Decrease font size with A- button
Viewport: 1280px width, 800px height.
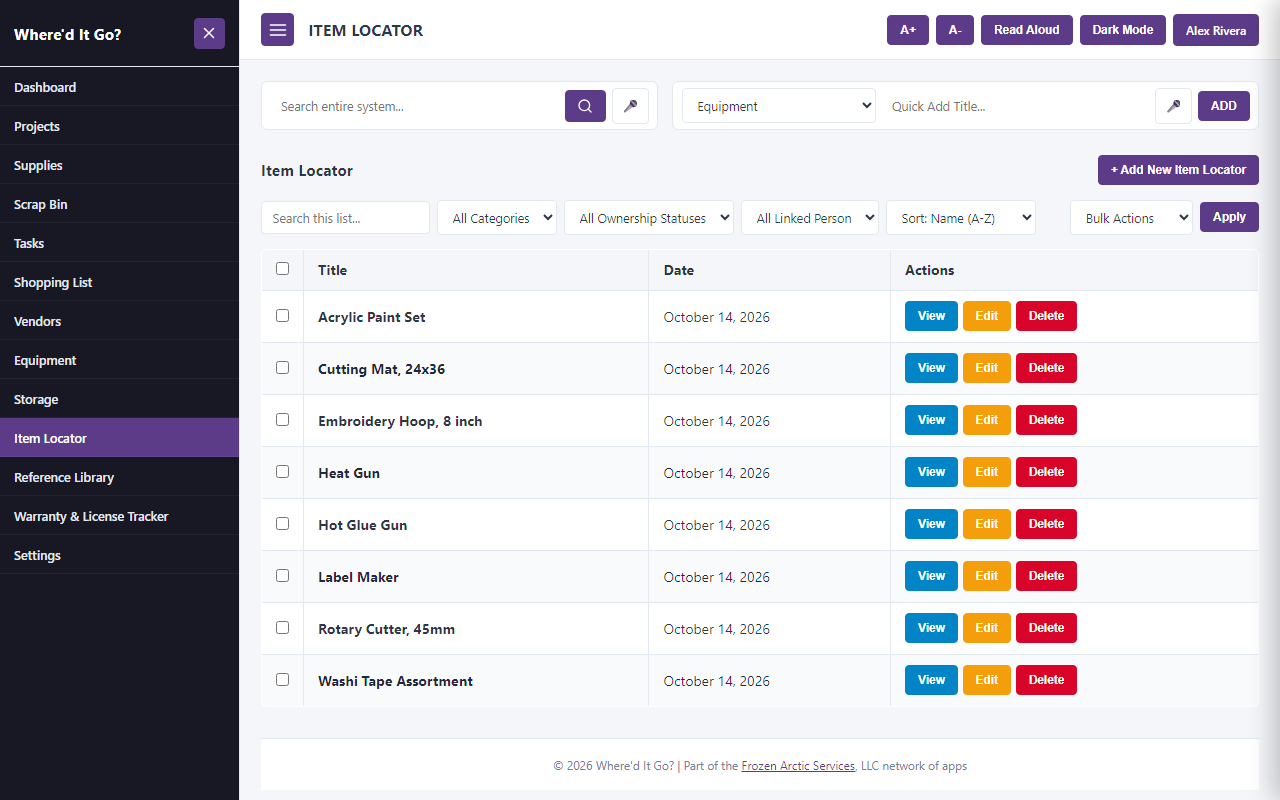click(955, 30)
